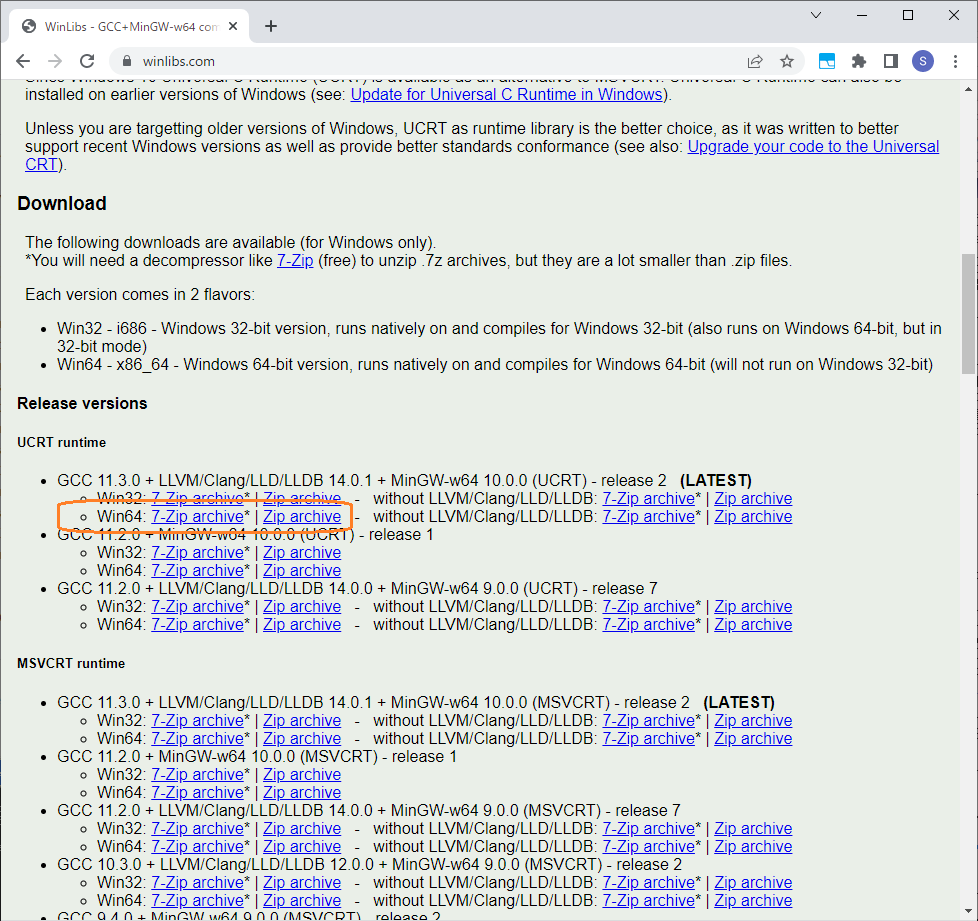This screenshot has width=978, height=921.
Task: Download UCRT release 7 Win32 Zip archive without LLVM
Action: click(x=753, y=607)
